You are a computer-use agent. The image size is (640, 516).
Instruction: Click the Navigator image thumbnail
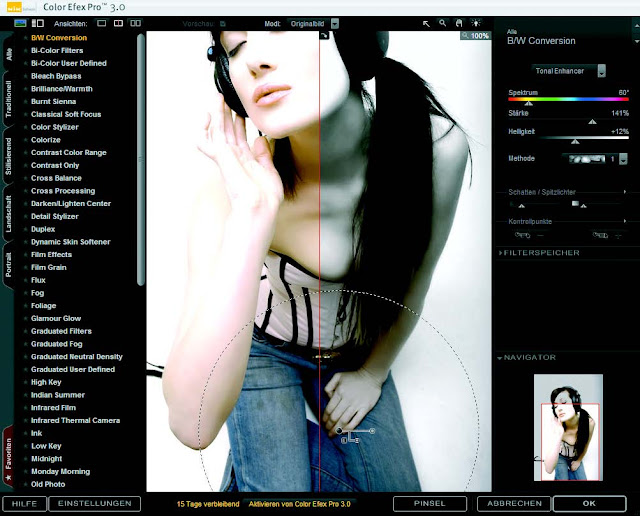point(568,427)
